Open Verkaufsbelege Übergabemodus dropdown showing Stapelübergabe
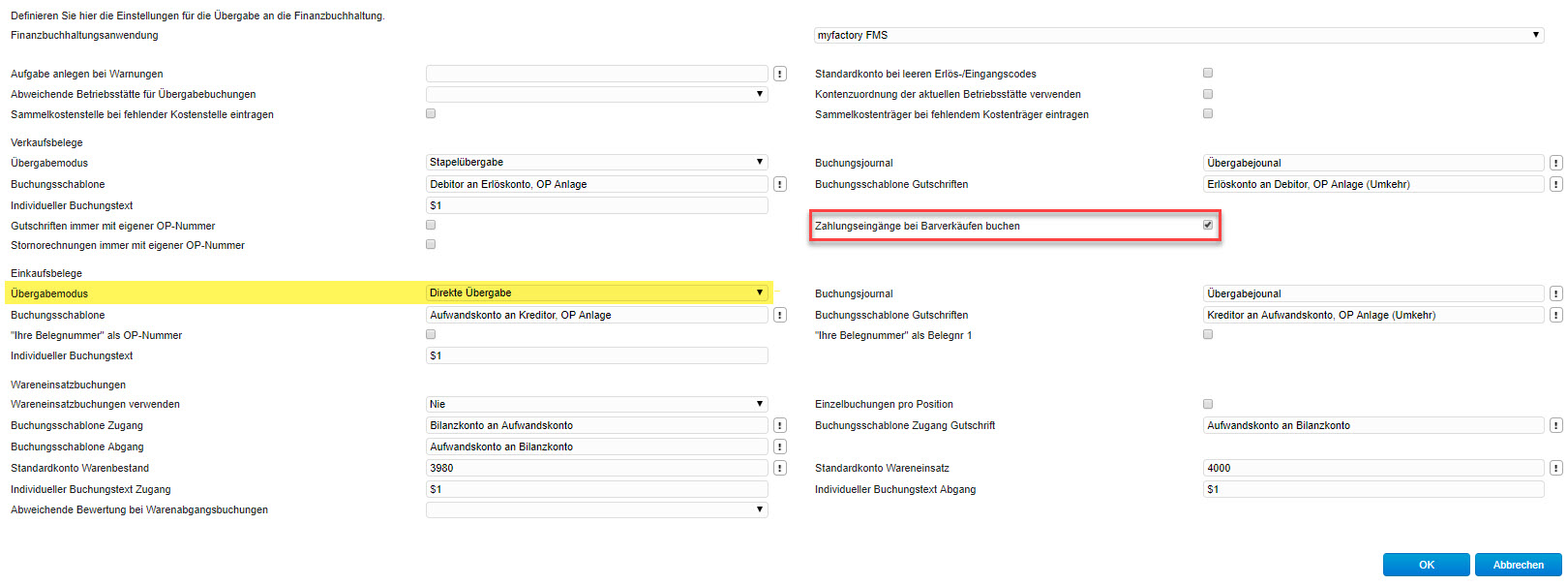1568x585 pixels. [597, 162]
